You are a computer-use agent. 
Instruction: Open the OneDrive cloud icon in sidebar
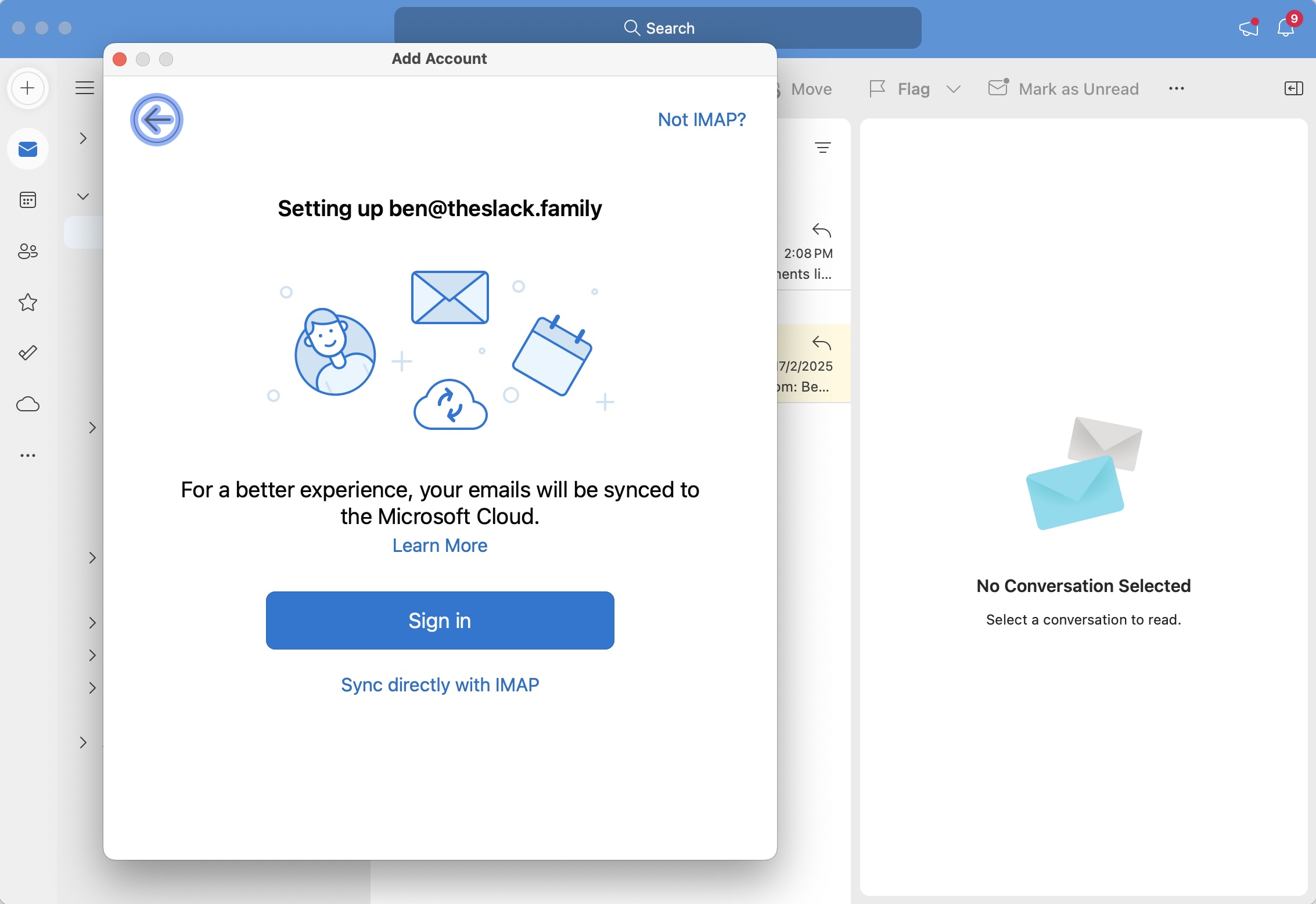click(x=28, y=404)
